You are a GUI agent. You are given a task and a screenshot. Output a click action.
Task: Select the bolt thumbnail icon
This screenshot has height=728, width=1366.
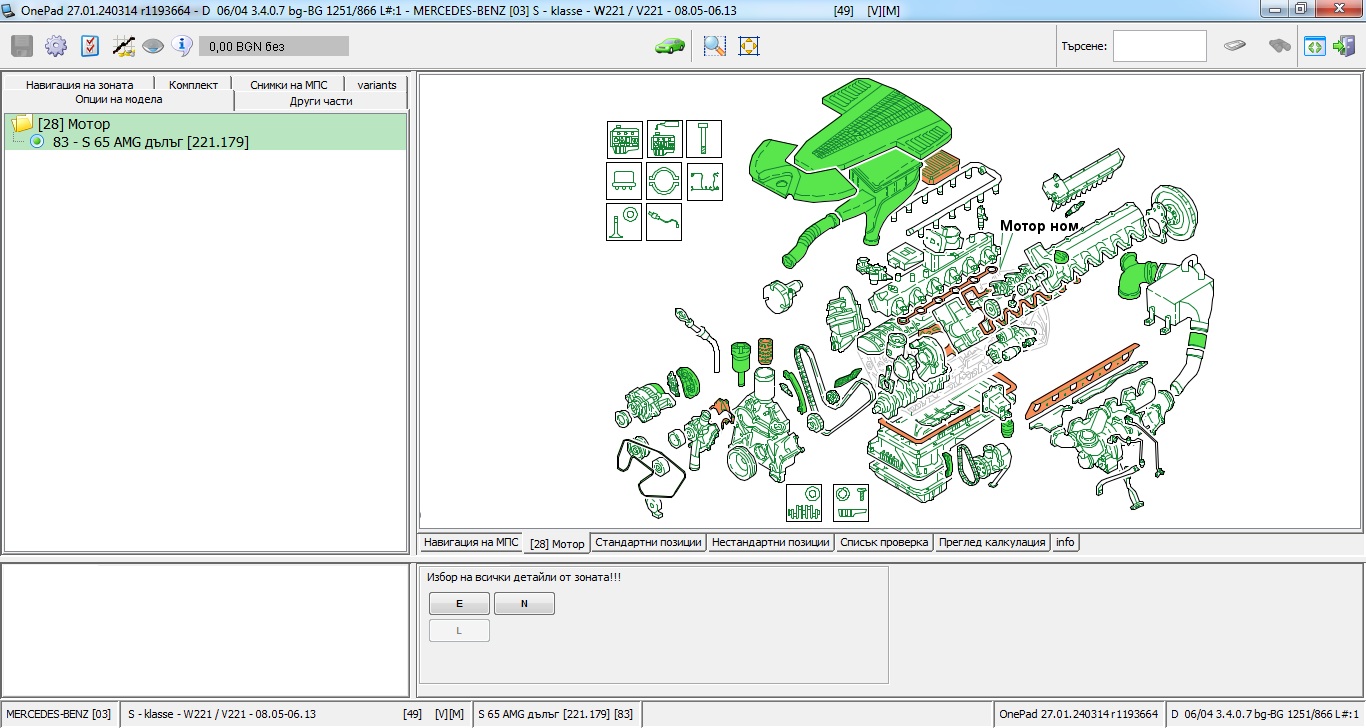(x=704, y=139)
